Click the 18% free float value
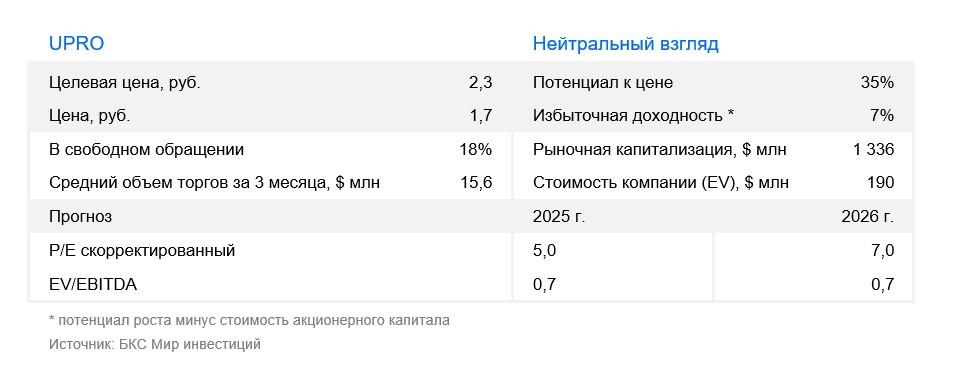 (x=475, y=150)
